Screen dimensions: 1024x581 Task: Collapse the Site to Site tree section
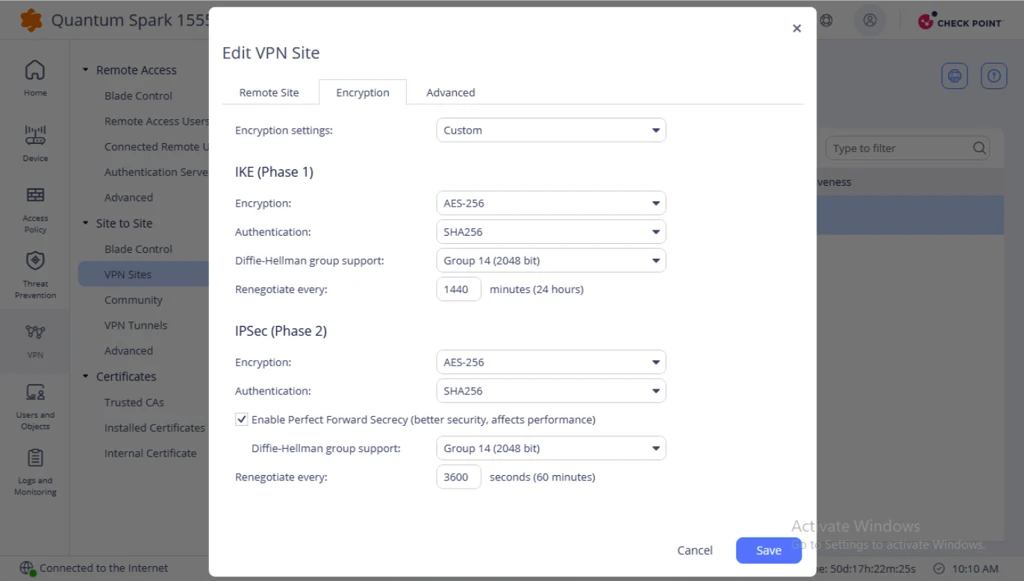click(x=86, y=223)
